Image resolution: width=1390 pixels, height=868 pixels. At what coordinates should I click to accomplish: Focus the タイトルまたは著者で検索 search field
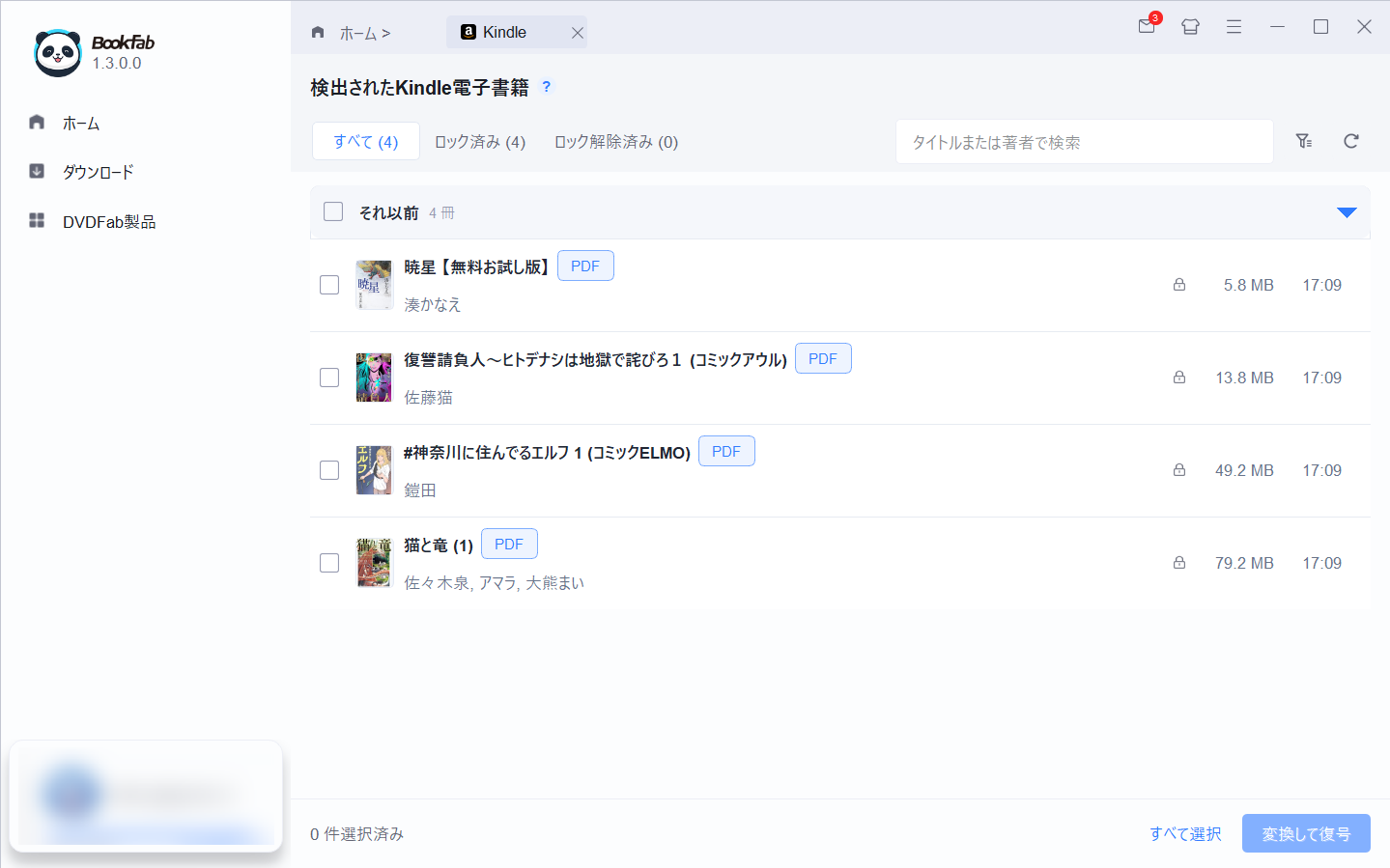pyautogui.click(x=1084, y=142)
